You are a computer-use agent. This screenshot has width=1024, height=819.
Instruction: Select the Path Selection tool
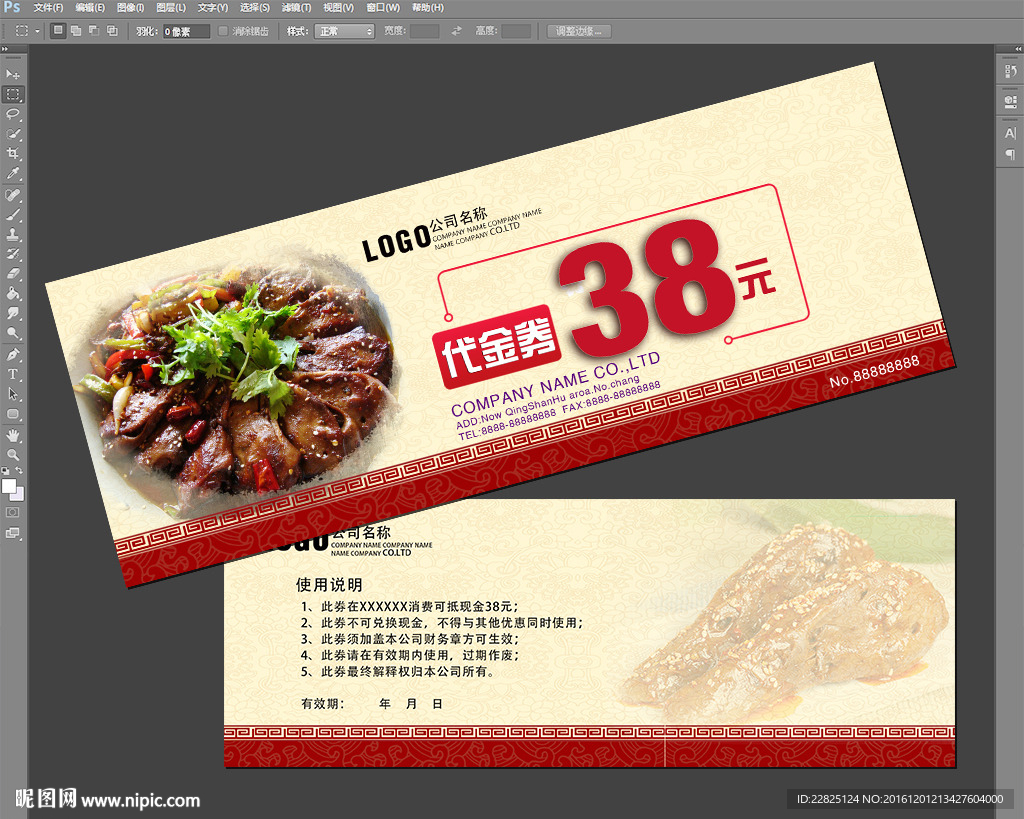click(x=12, y=394)
